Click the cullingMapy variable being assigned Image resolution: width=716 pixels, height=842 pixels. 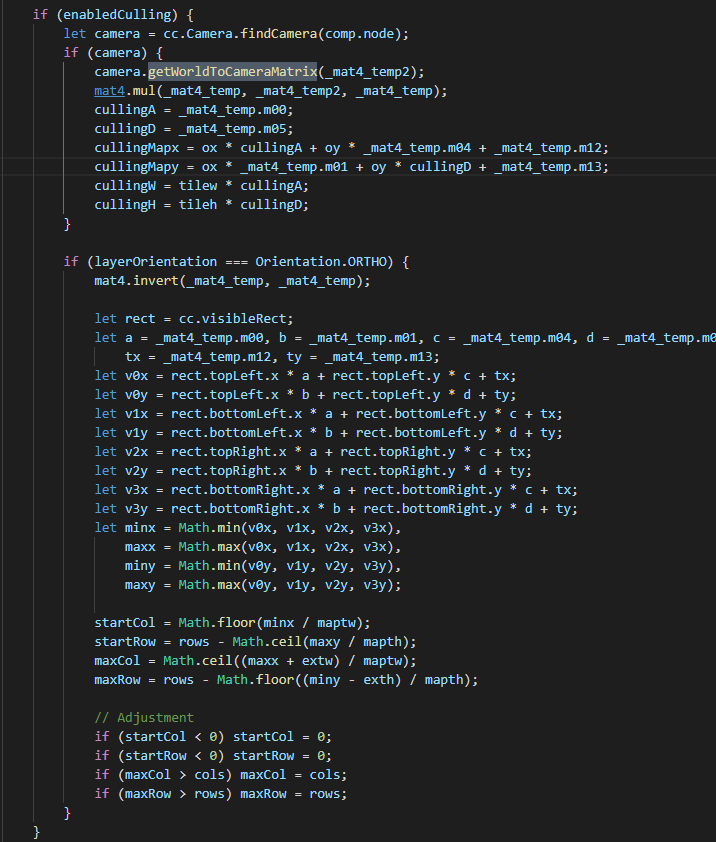[x=137, y=167]
